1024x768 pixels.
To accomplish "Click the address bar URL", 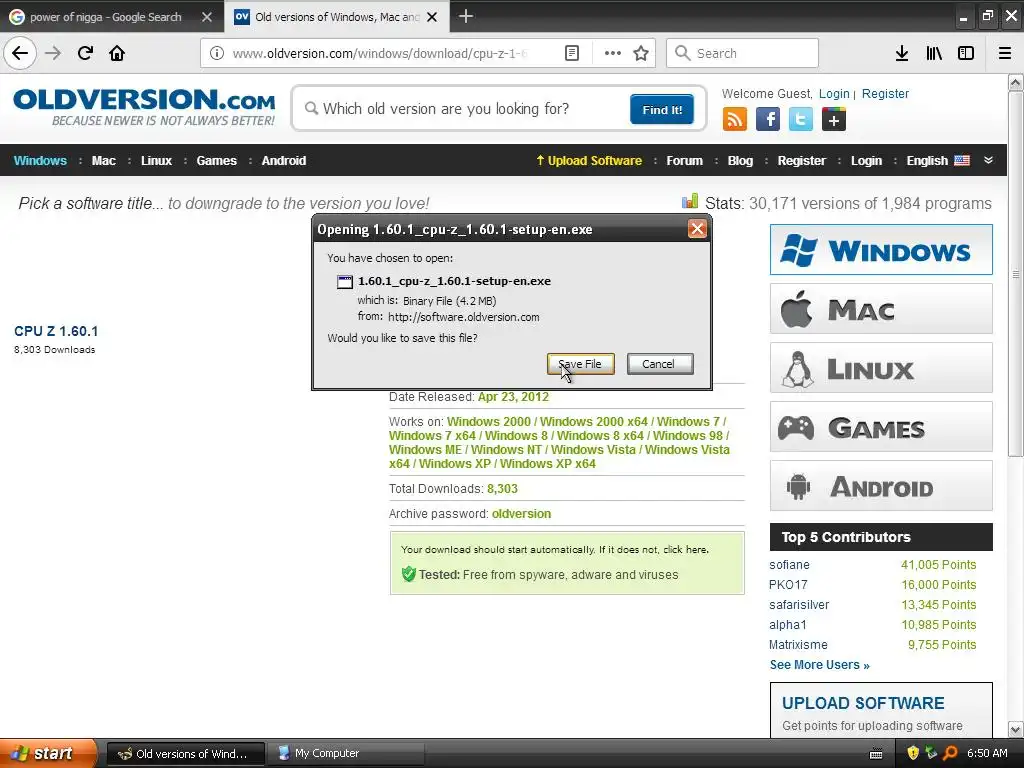I will coord(380,53).
